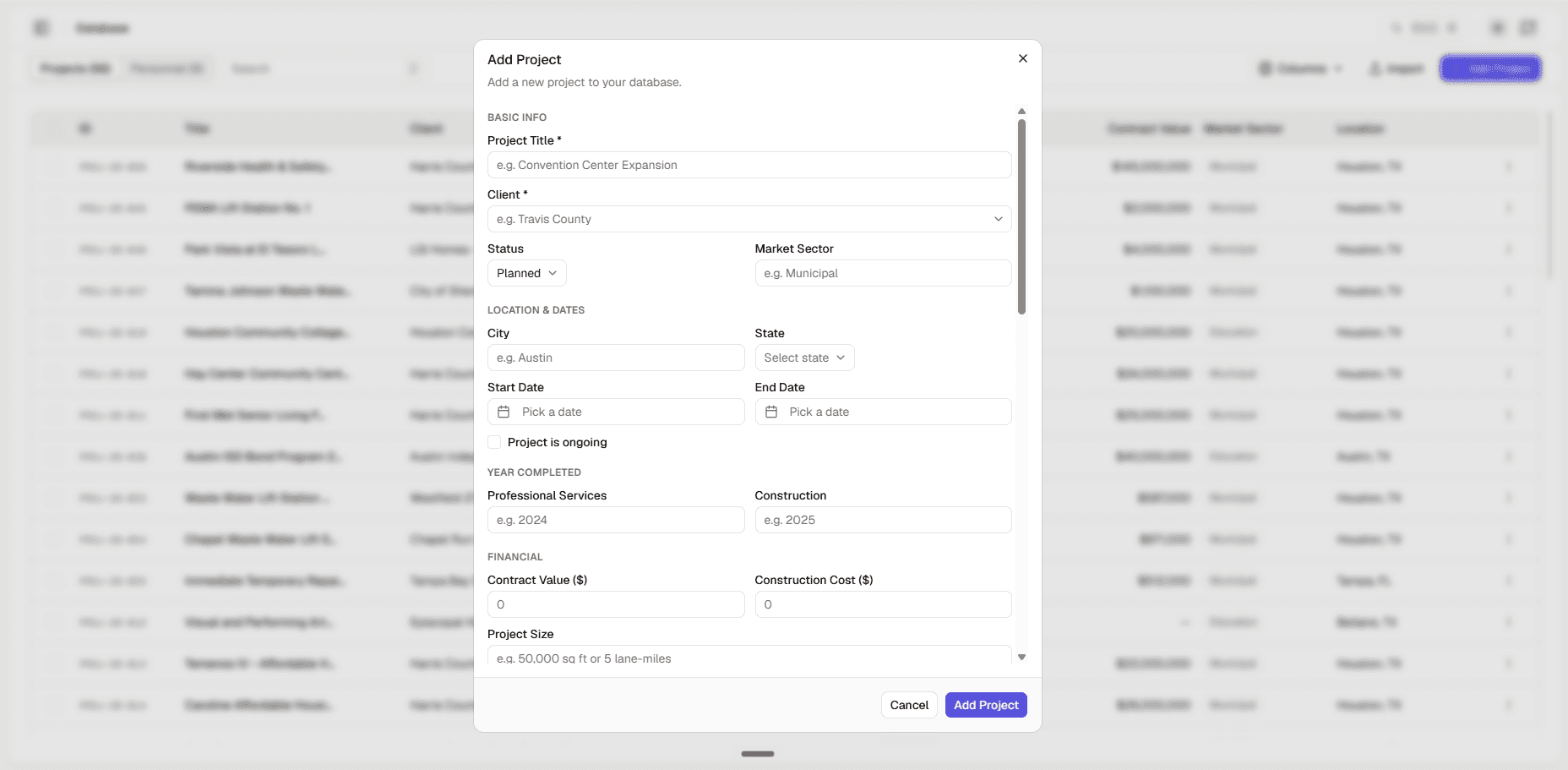Click the Start Date calendar icon

[x=504, y=412]
